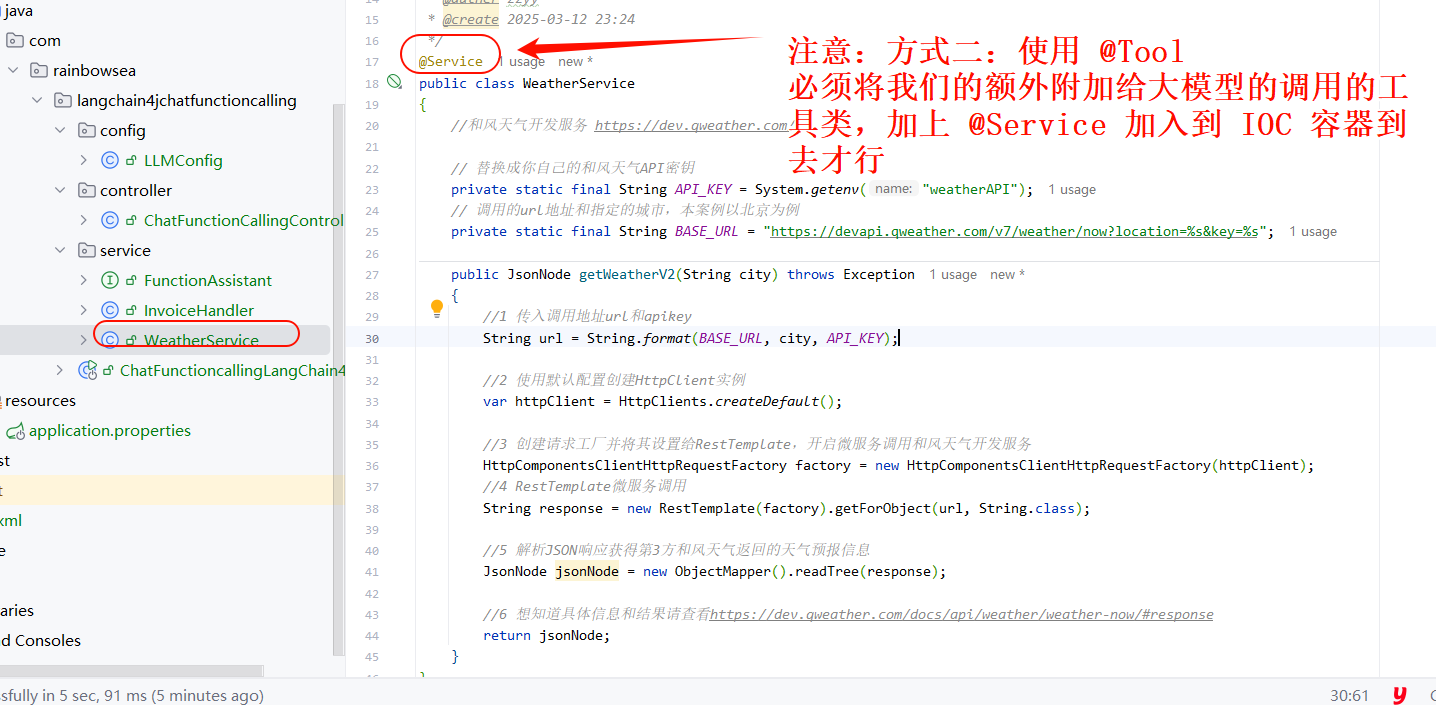Click the InvoiceHandler class icon
This screenshot has height=705, width=1436.
click(x=110, y=310)
